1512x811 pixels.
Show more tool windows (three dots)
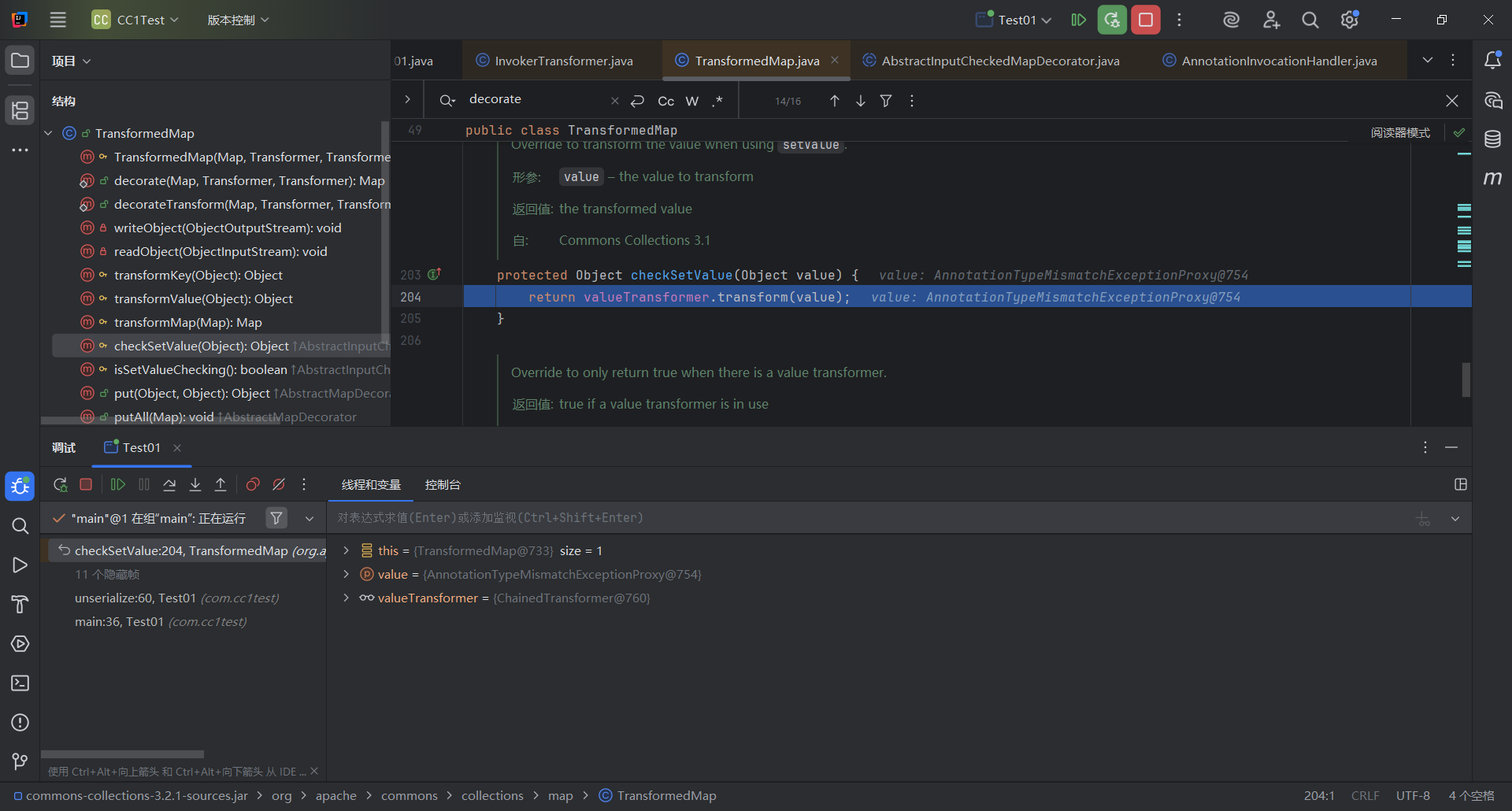tap(20, 150)
